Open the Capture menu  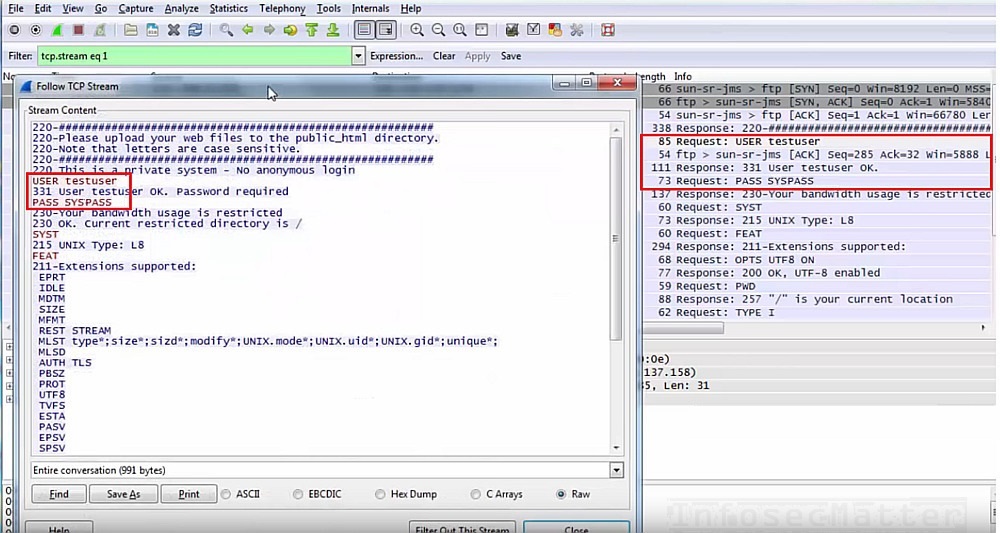[136, 8]
